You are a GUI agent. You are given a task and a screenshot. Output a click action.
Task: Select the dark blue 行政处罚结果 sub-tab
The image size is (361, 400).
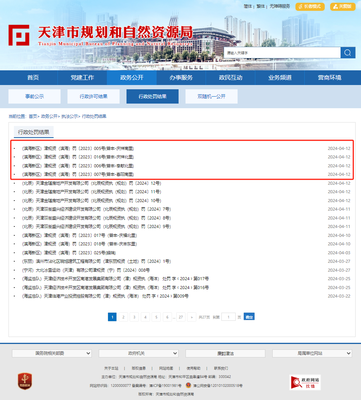(x=152, y=97)
